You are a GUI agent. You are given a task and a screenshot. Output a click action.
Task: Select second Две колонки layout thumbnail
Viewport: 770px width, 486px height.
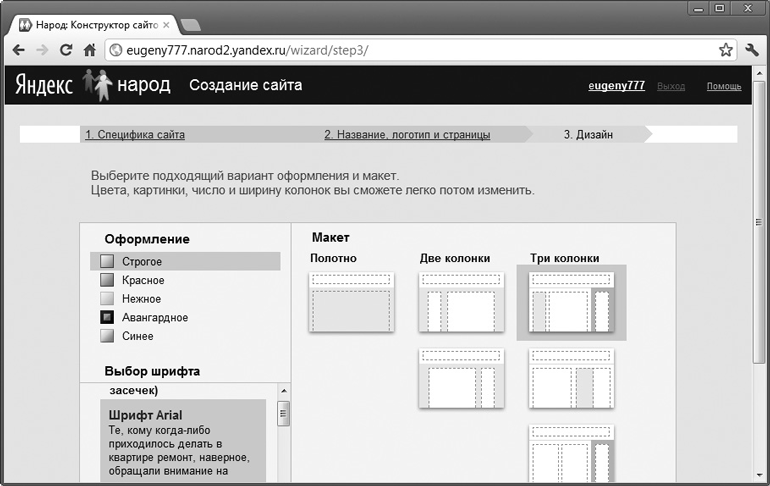tap(460, 378)
